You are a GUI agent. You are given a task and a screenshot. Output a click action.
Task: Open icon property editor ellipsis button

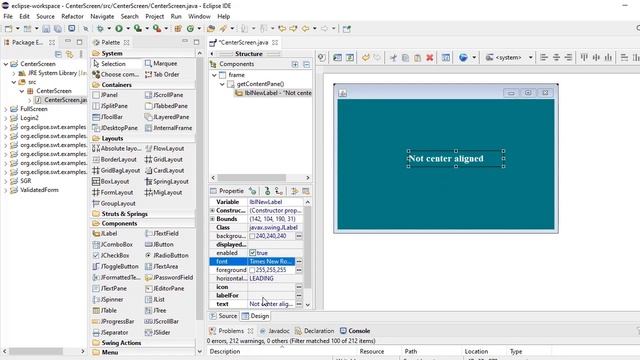tap(299, 287)
